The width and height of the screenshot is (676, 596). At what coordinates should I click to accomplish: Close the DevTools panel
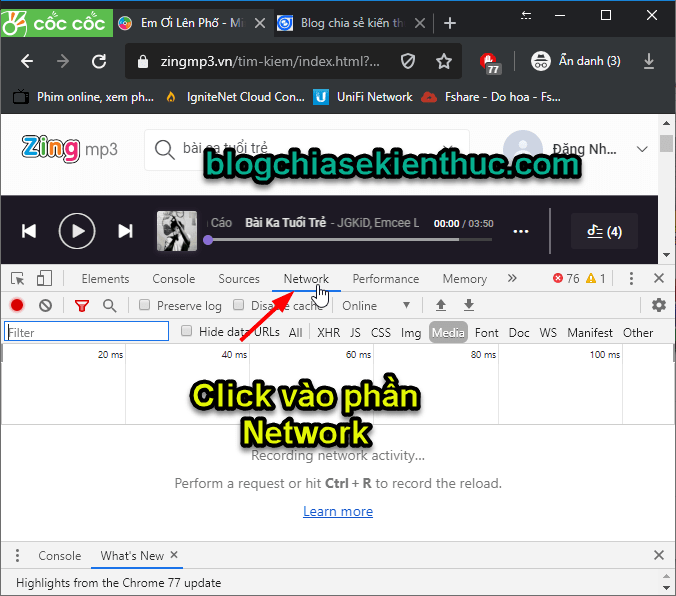[x=659, y=279]
